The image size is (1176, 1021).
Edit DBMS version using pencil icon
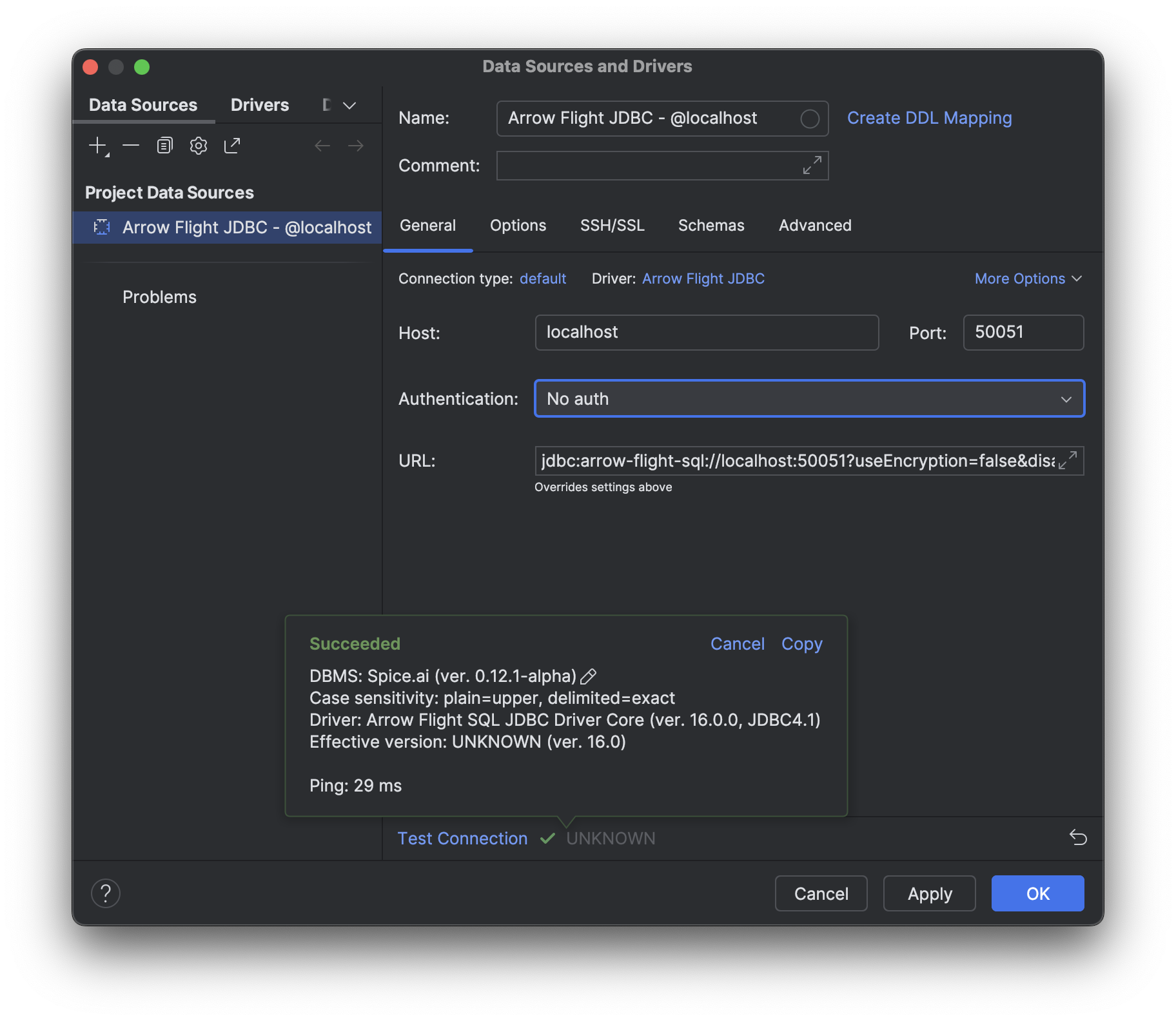587,676
